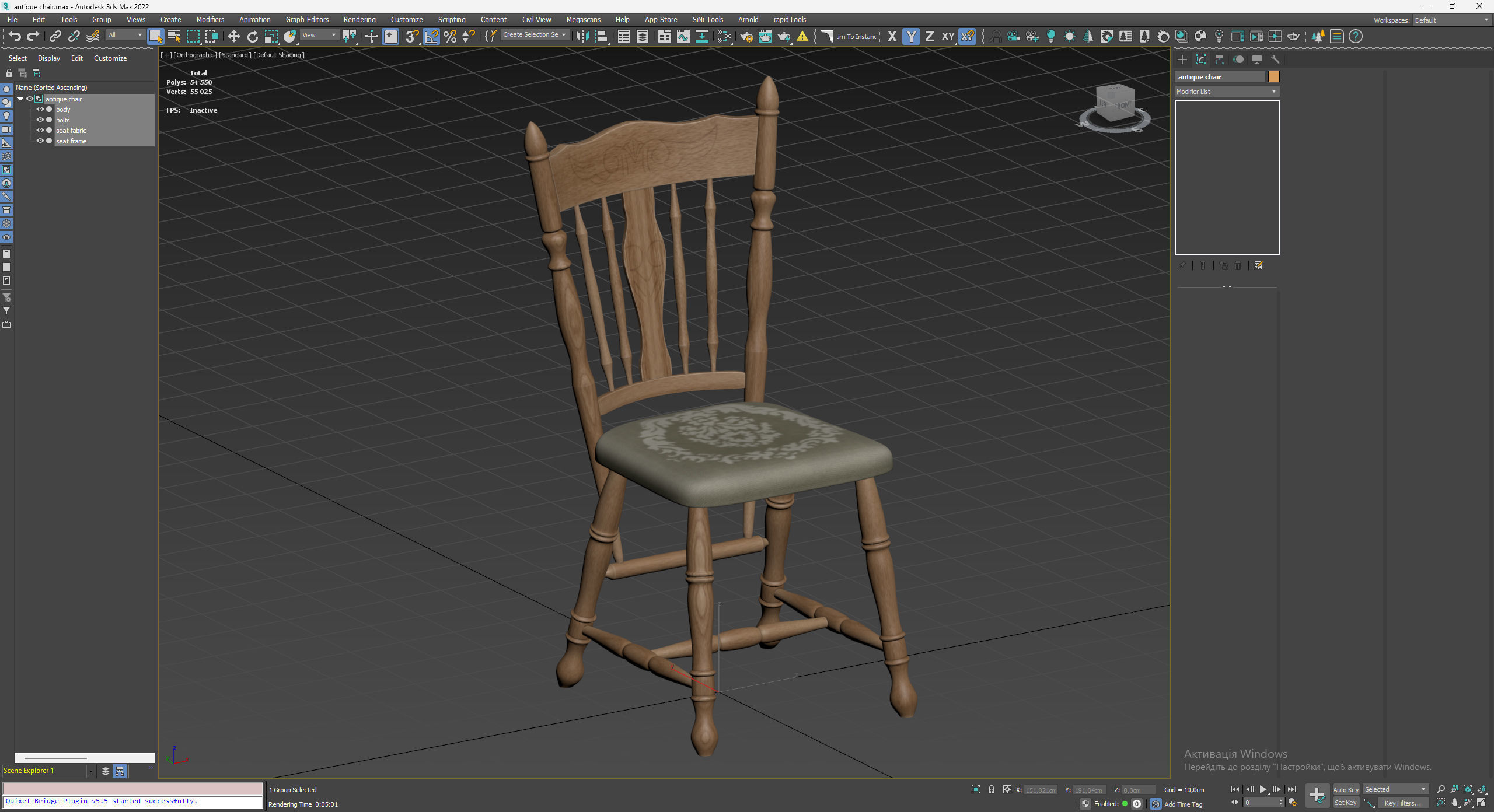Hide the seat fabric object
Screen dimensions: 1494x812
click(x=40, y=131)
